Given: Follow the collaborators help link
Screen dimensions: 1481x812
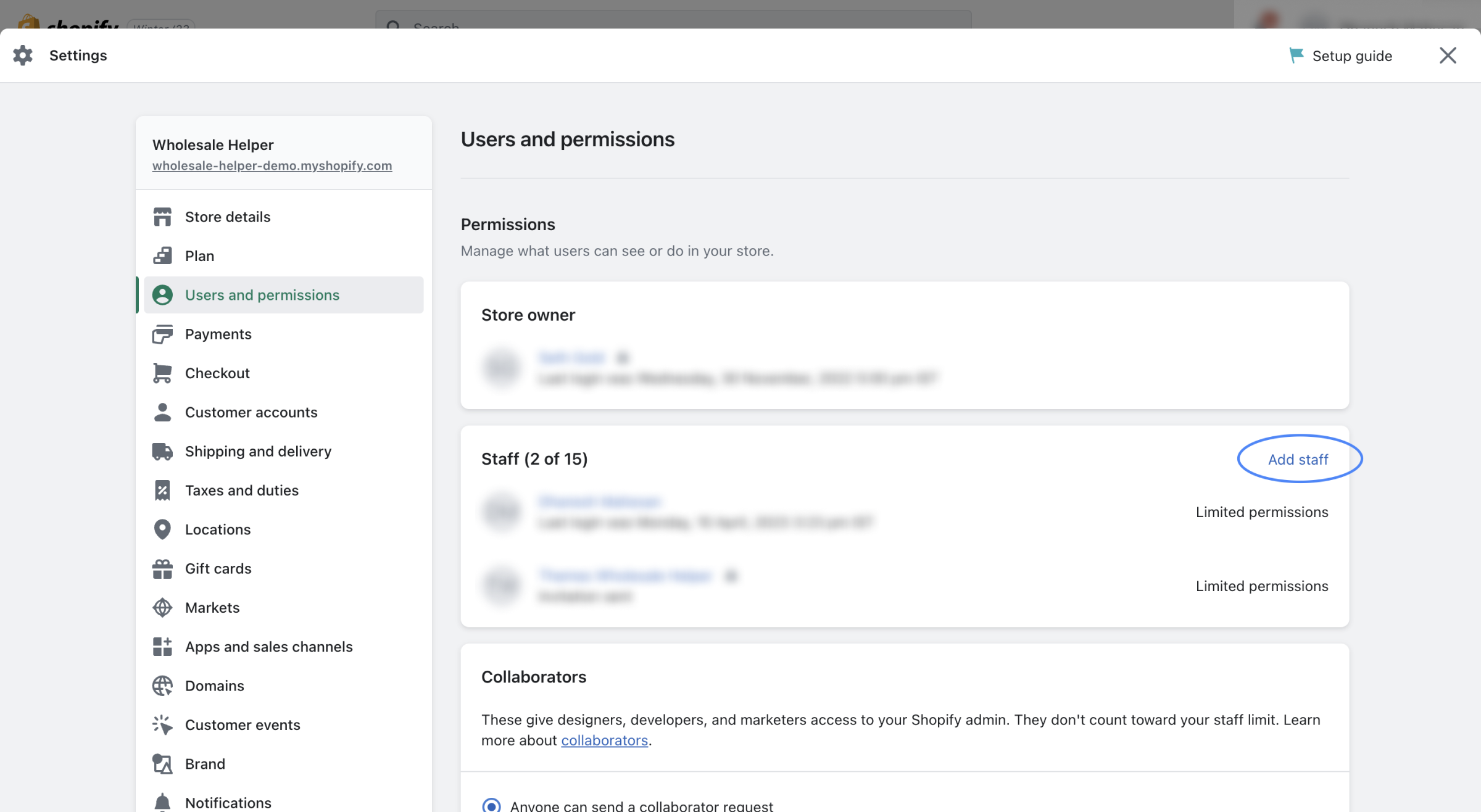Looking at the screenshot, I should click(604, 740).
